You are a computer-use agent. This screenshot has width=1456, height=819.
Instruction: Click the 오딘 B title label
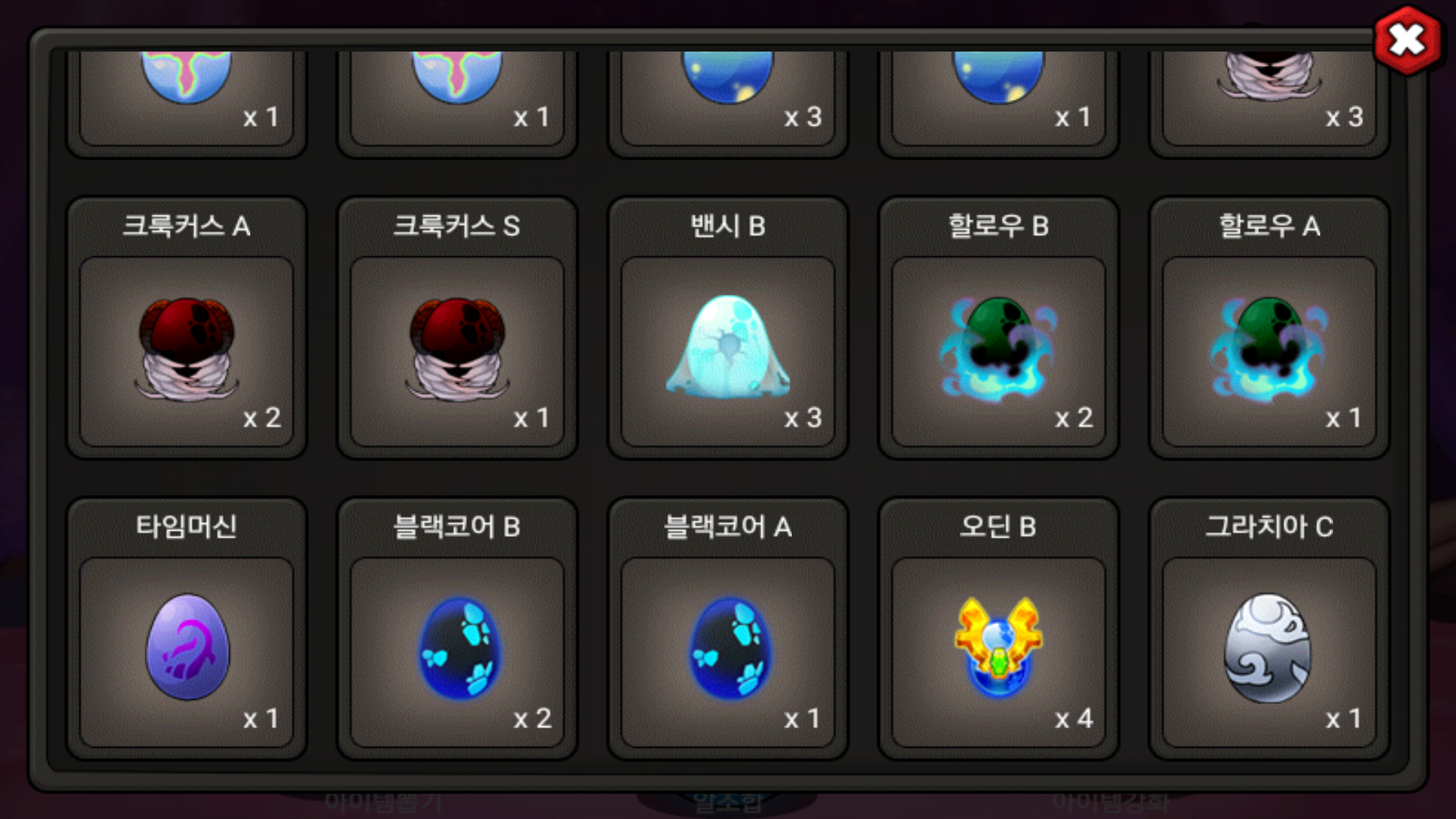[x=999, y=526]
